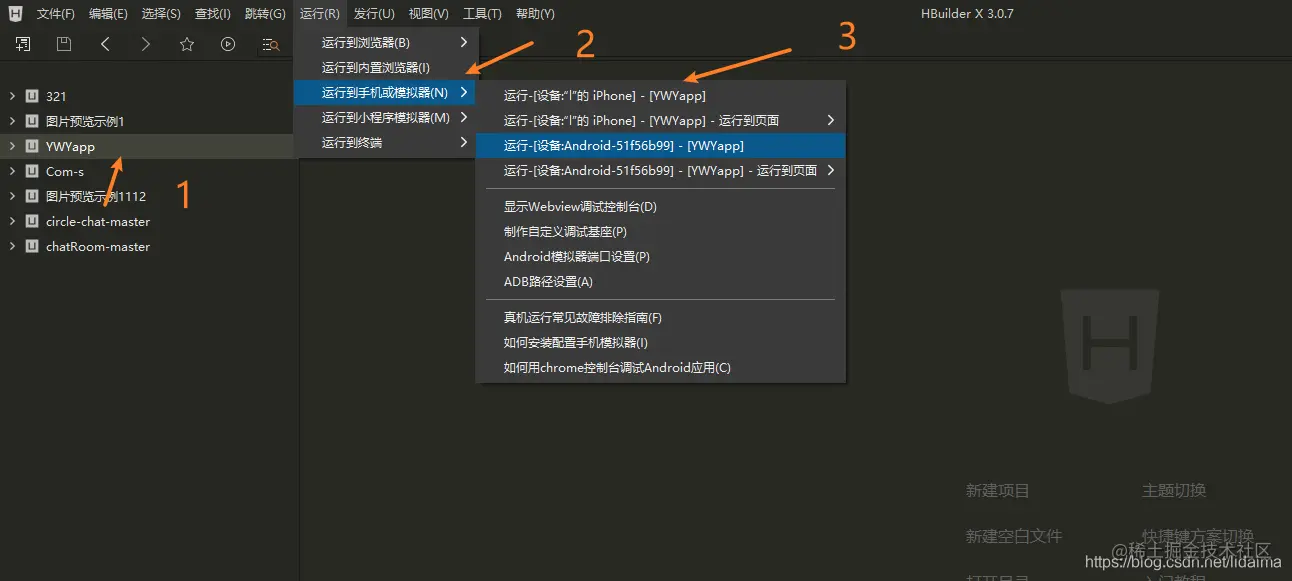
Task: Click the 新建项目 link
Action: click(x=997, y=490)
